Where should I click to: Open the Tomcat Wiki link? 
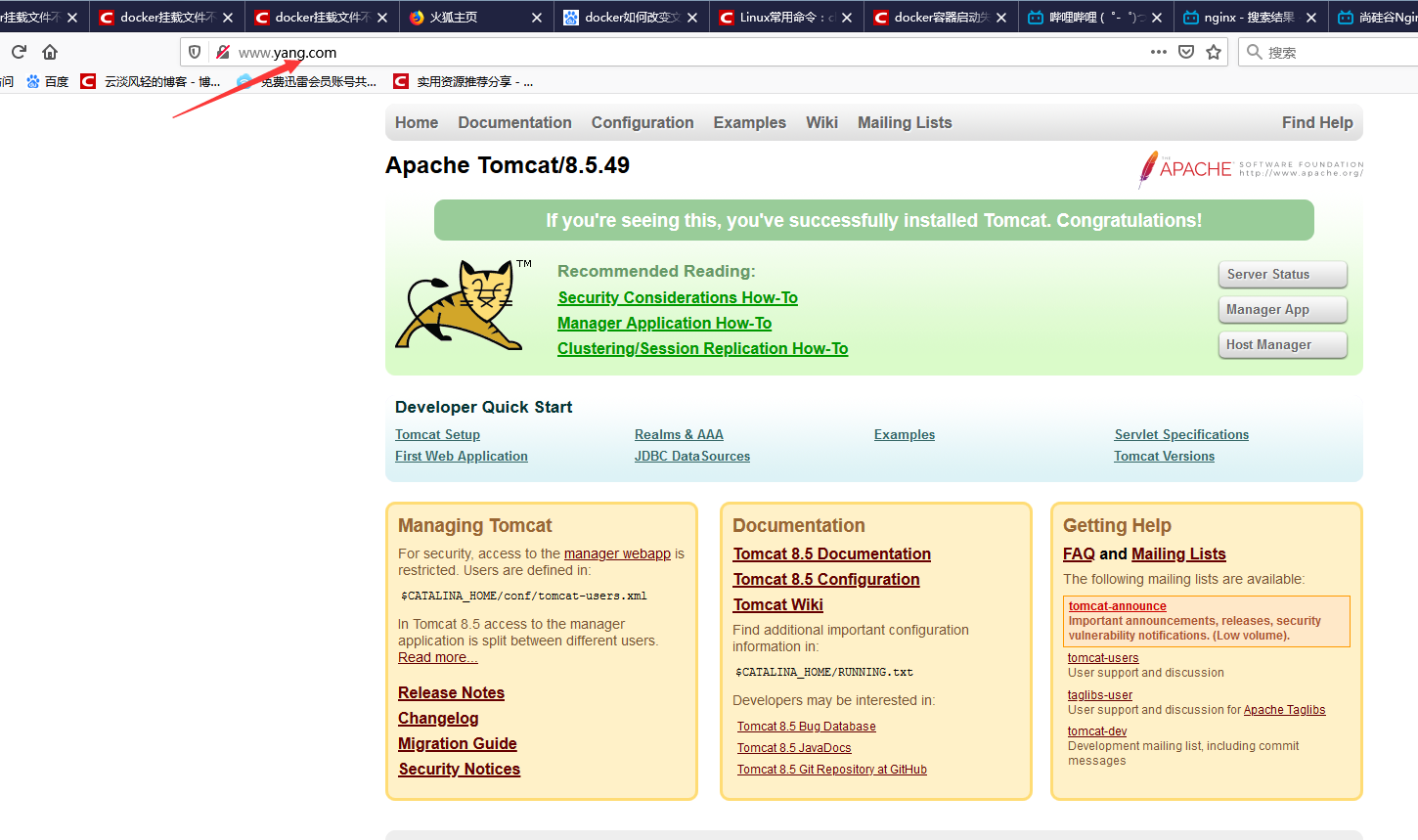pyautogui.click(x=778, y=604)
